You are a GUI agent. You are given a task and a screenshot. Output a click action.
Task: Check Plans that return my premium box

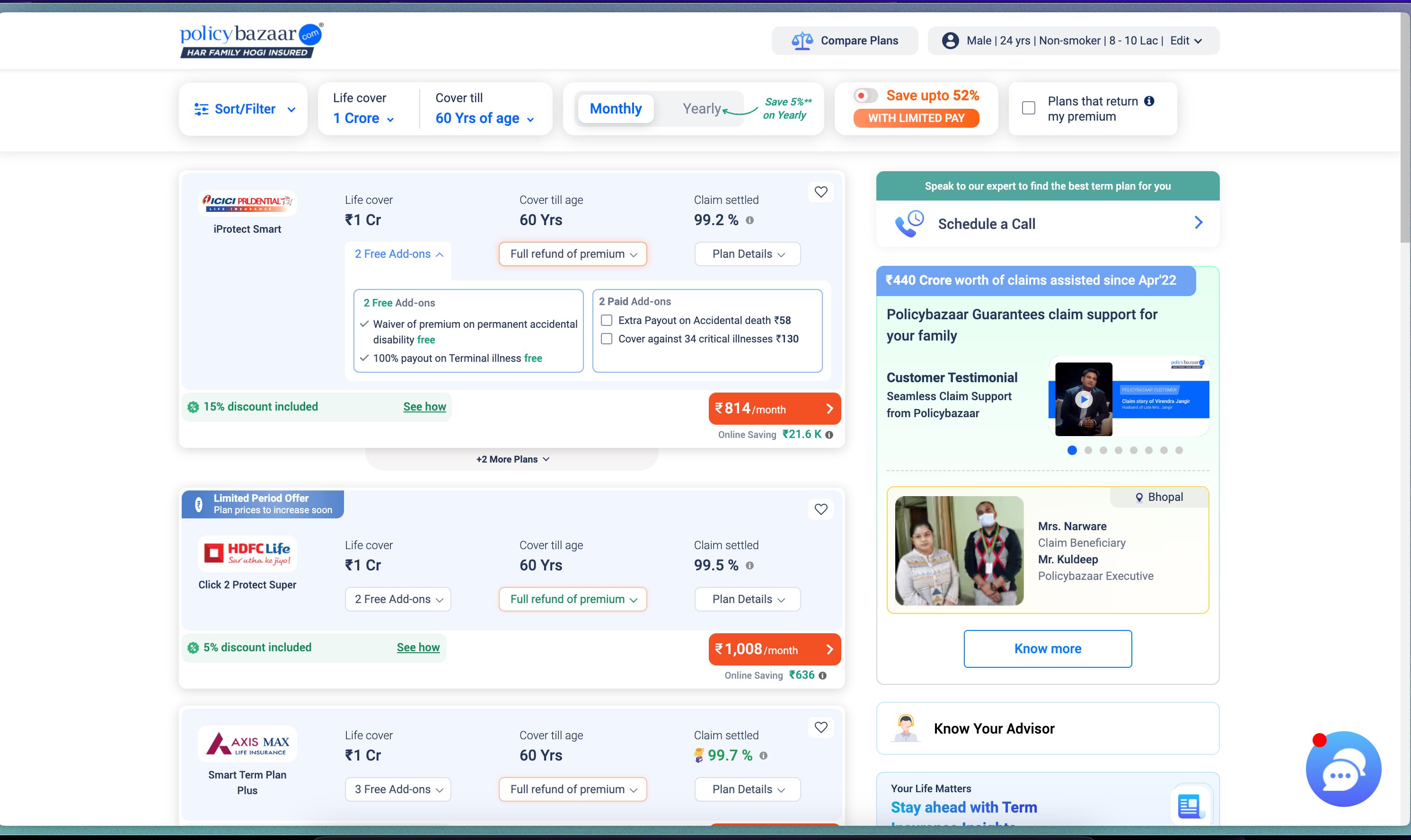[1029, 108]
